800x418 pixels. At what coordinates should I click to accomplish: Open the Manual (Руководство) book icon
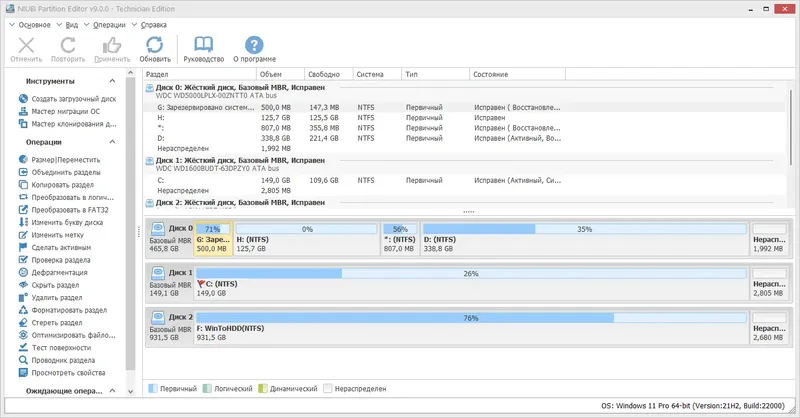coord(204,45)
